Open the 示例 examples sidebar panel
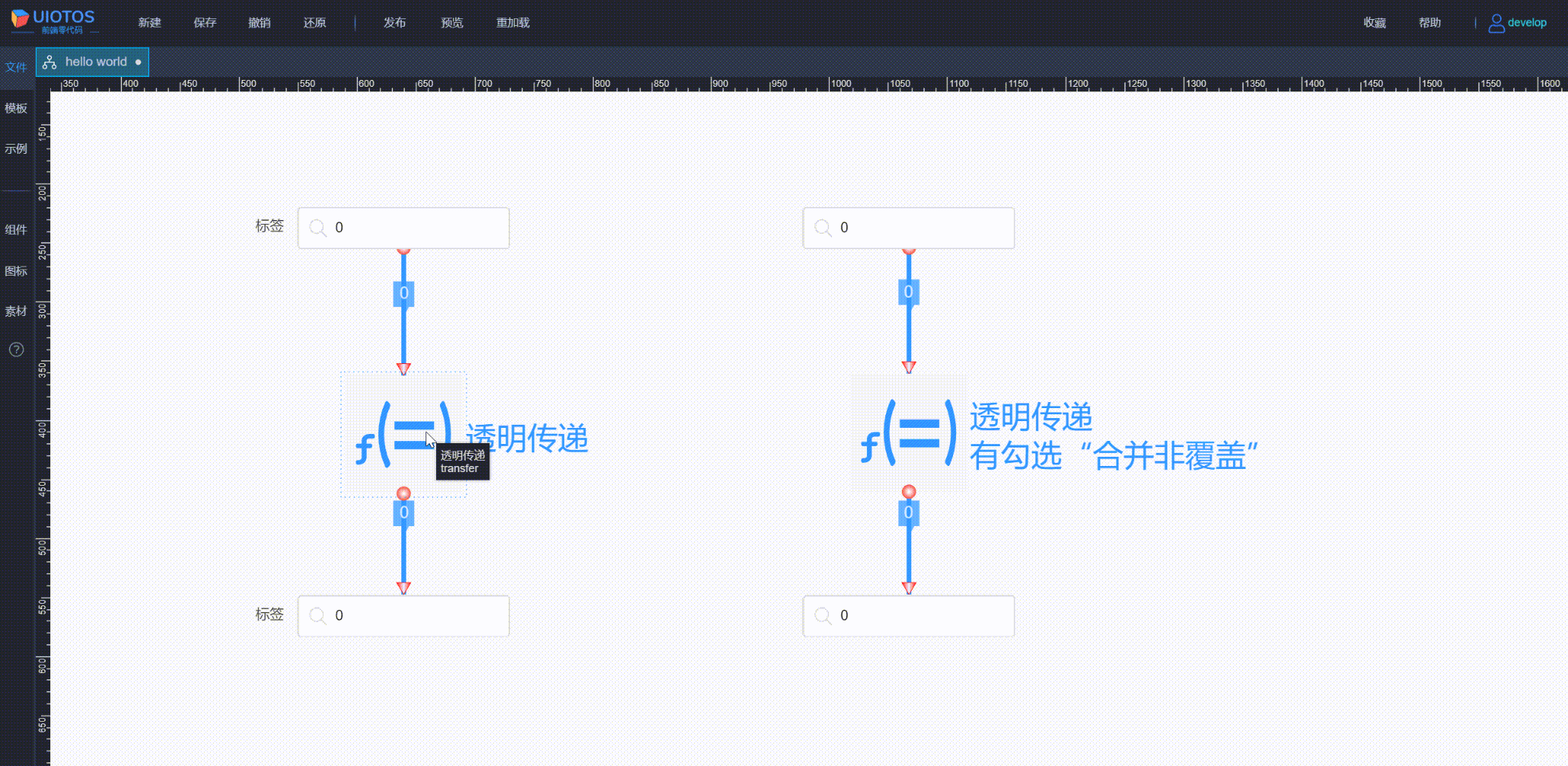 16,148
